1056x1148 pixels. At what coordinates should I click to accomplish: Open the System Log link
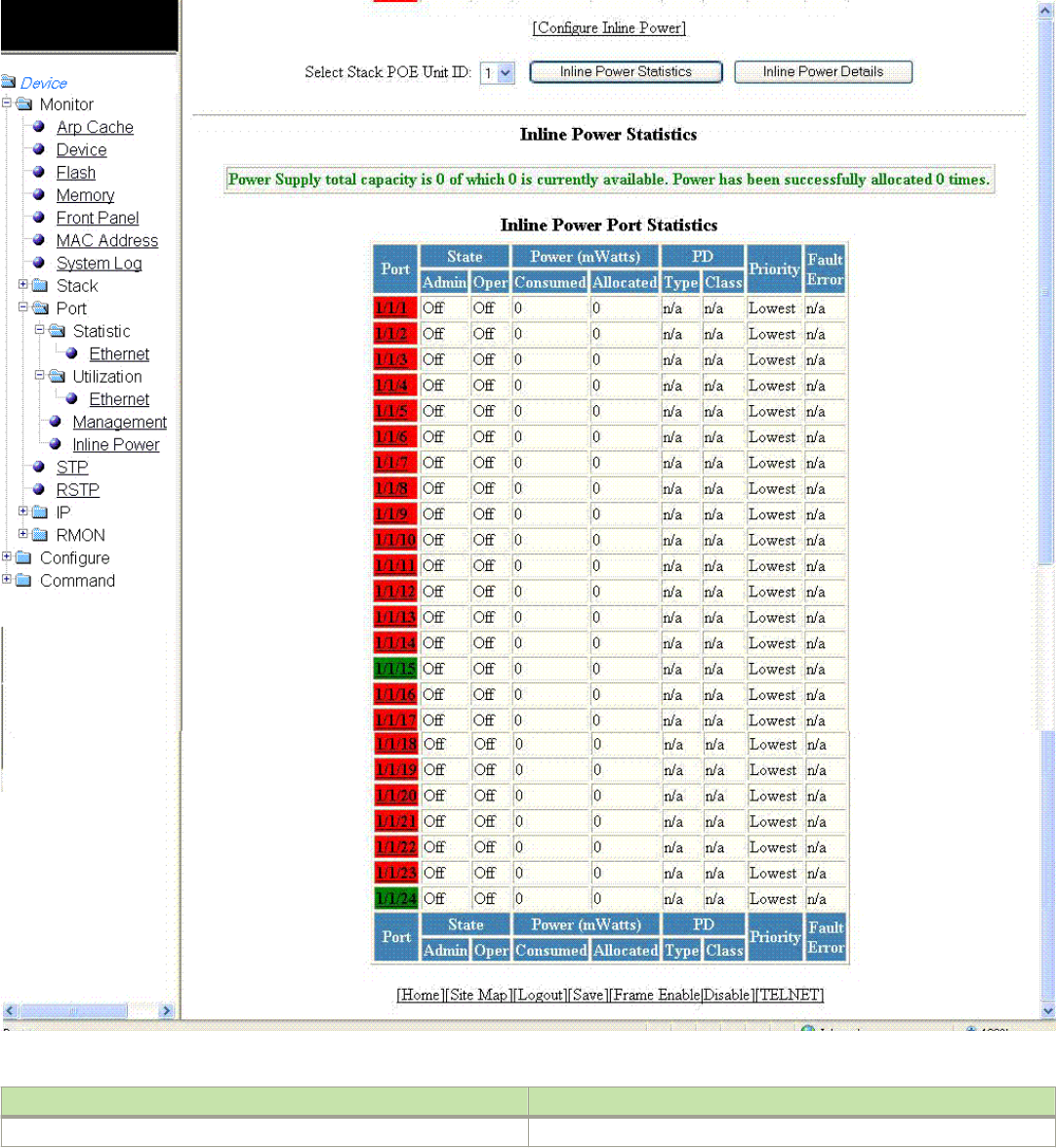99,264
